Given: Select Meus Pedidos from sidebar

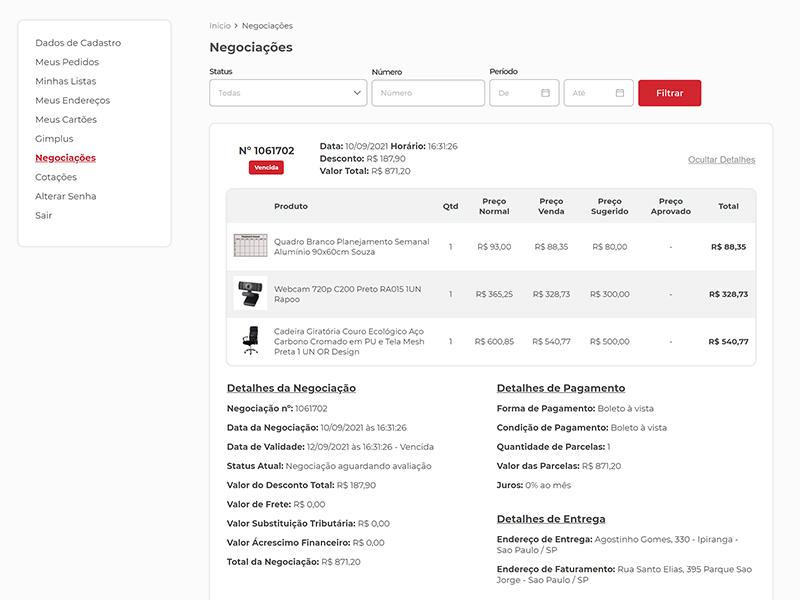Looking at the screenshot, I should pyautogui.click(x=67, y=62).
